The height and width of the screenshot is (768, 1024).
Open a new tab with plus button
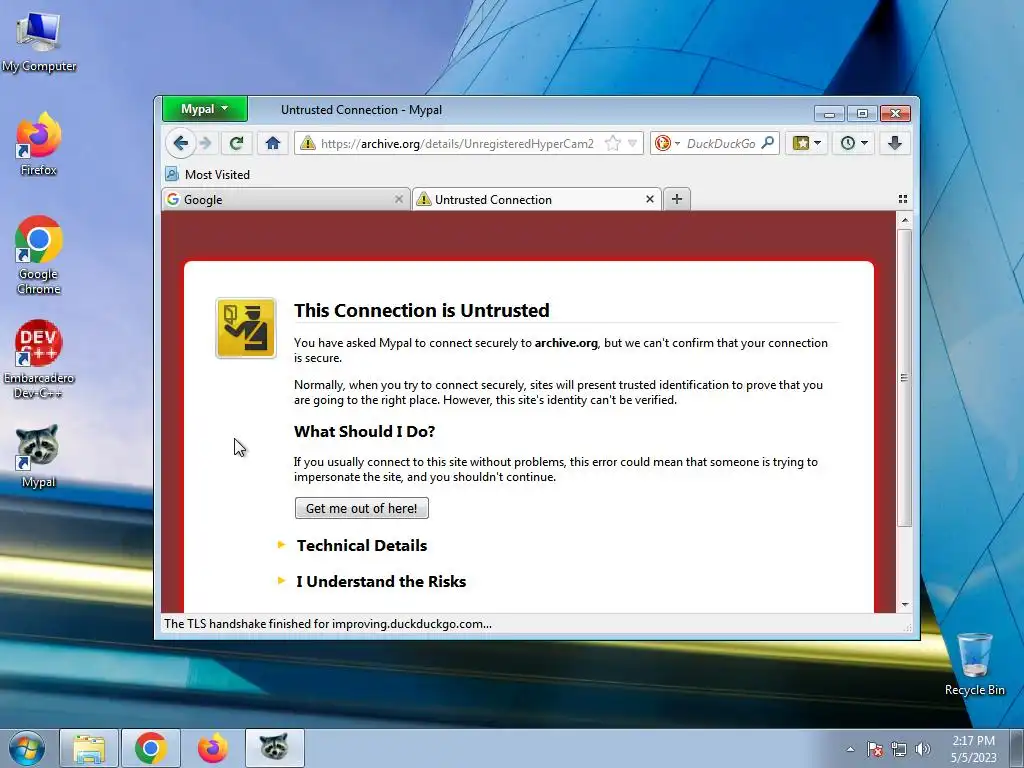(677, 199)
